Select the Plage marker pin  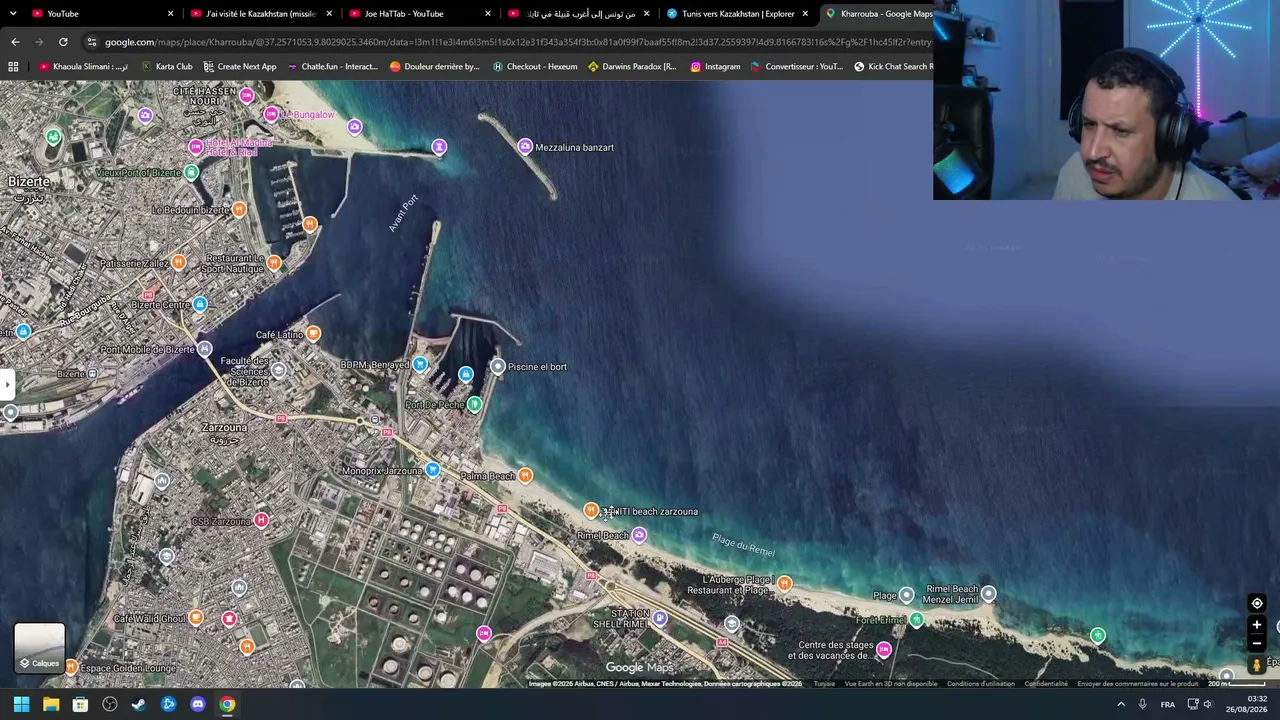[907, 596]
